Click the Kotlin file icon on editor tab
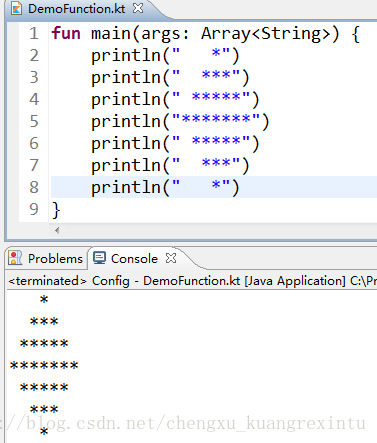 16,9
